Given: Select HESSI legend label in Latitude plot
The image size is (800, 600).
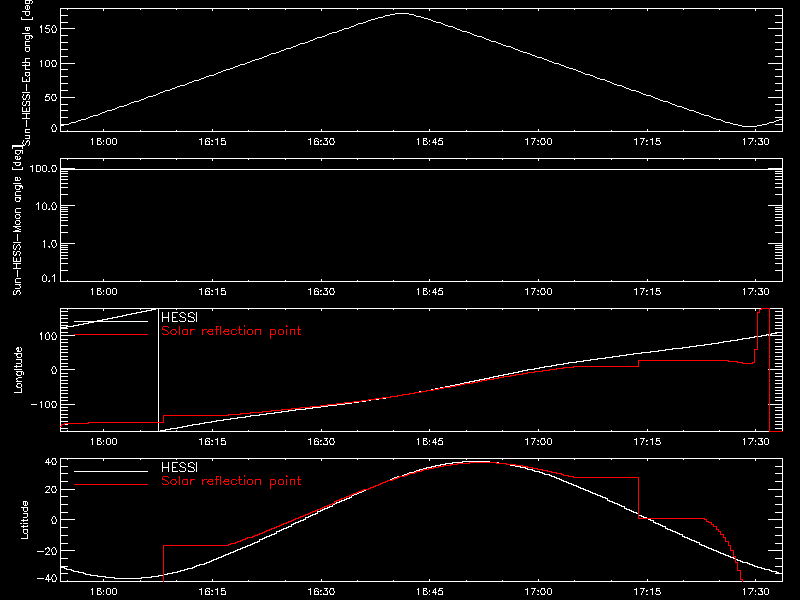Looking at the screenshot, I should (x=179, y=467).
